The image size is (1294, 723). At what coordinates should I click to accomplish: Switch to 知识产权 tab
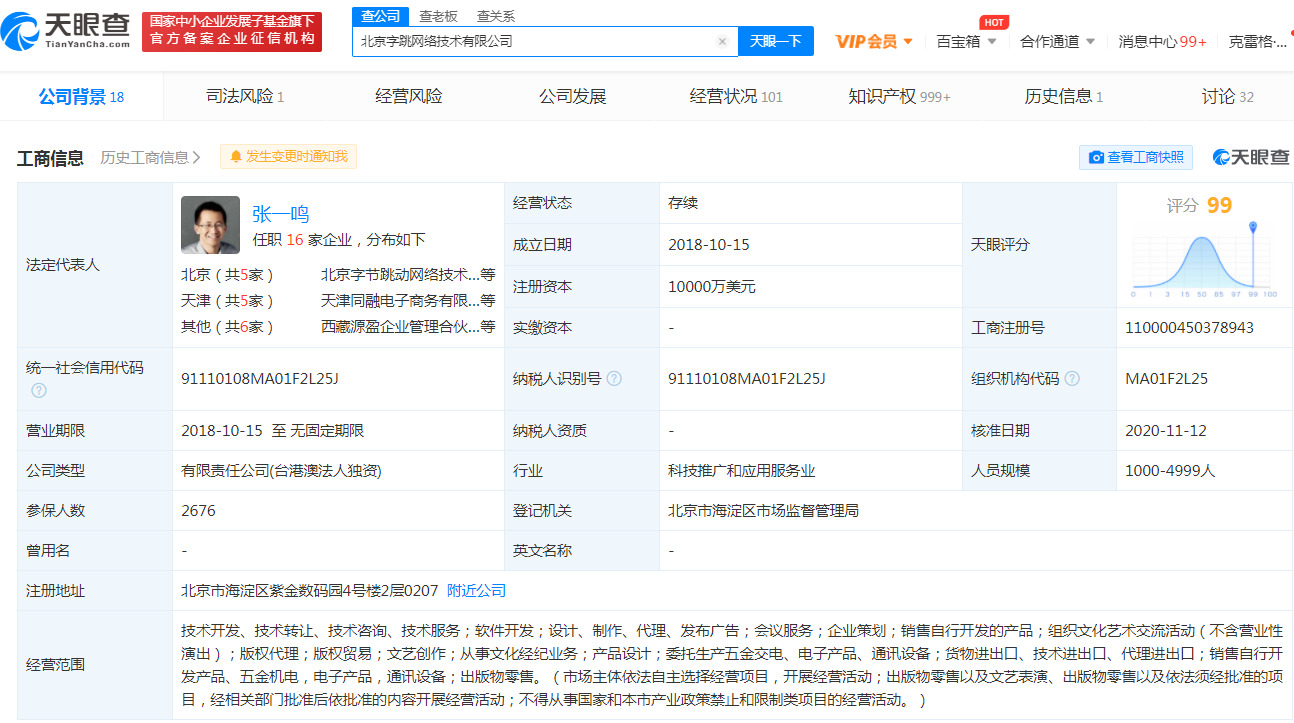pyautogui.click(x=899, y=97)
